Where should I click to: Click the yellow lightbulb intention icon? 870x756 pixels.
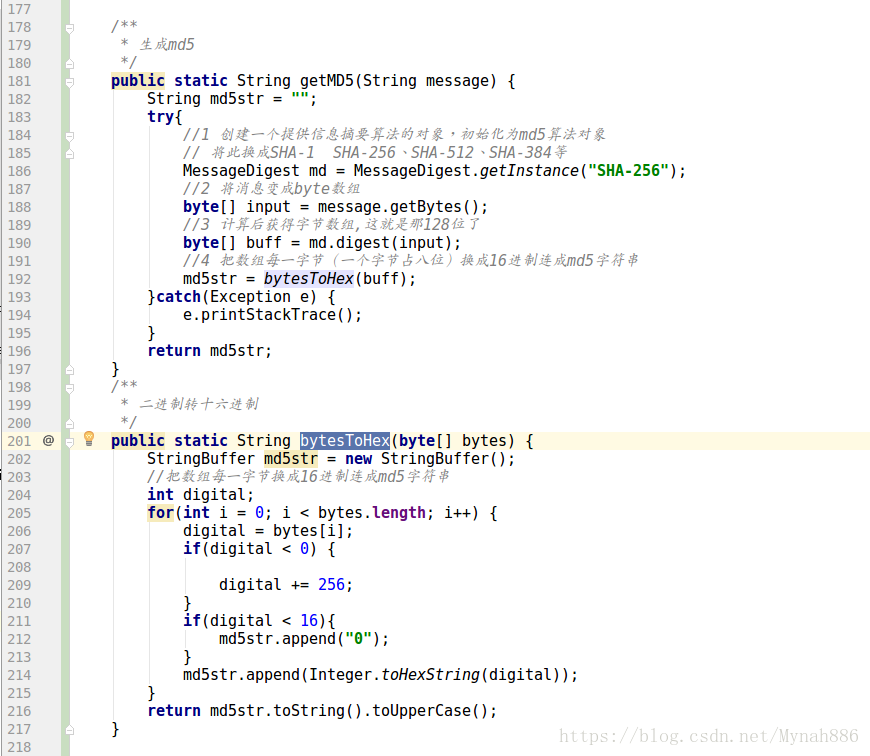pyautogui.click(x=89, y=439)
